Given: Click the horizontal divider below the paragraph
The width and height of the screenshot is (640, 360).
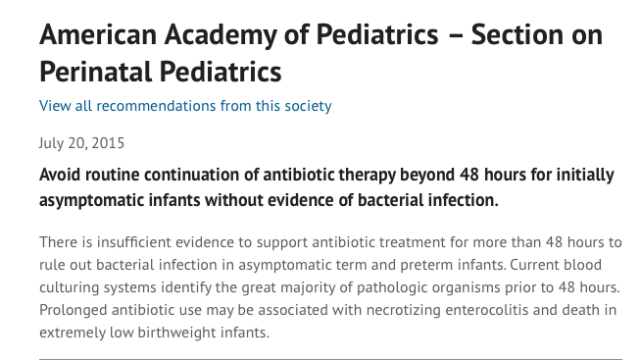Looking at the screenshot, I should pyautogui.click(x=331, y=359).
